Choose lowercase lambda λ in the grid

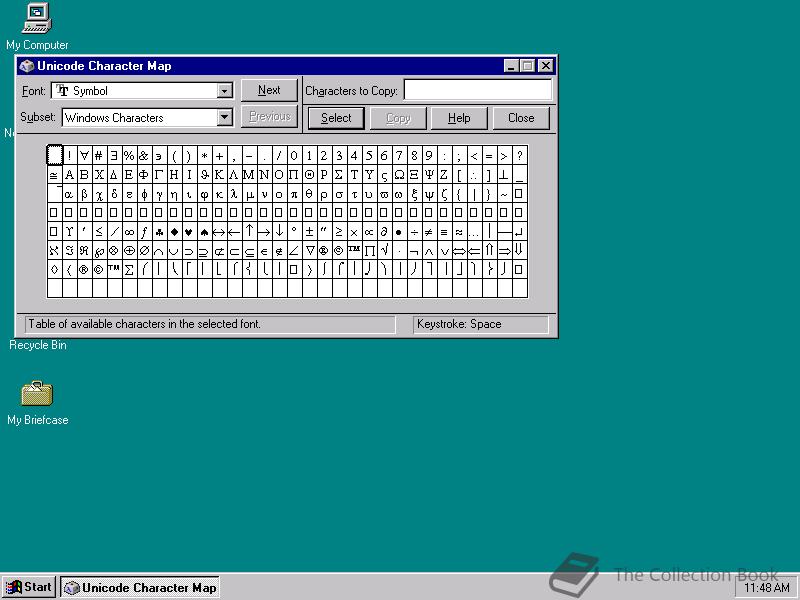[x=234, y=194]
